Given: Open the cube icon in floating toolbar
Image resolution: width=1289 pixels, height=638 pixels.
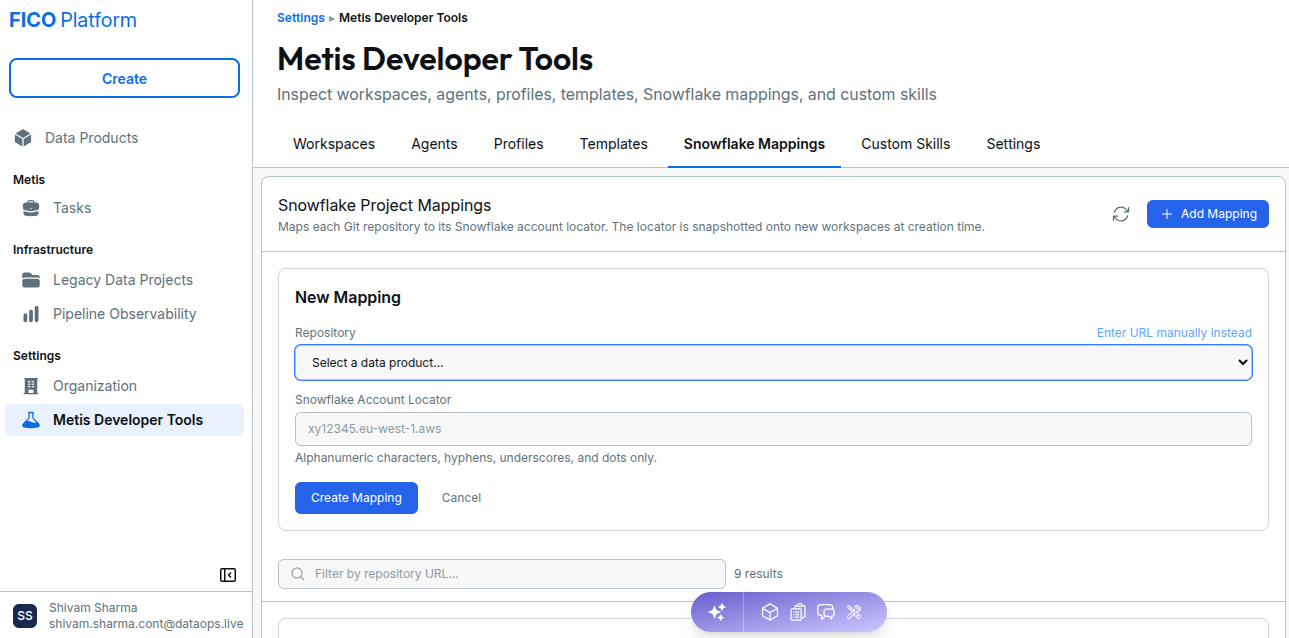Looking at the screenshot, I should (x=770, y=612).
